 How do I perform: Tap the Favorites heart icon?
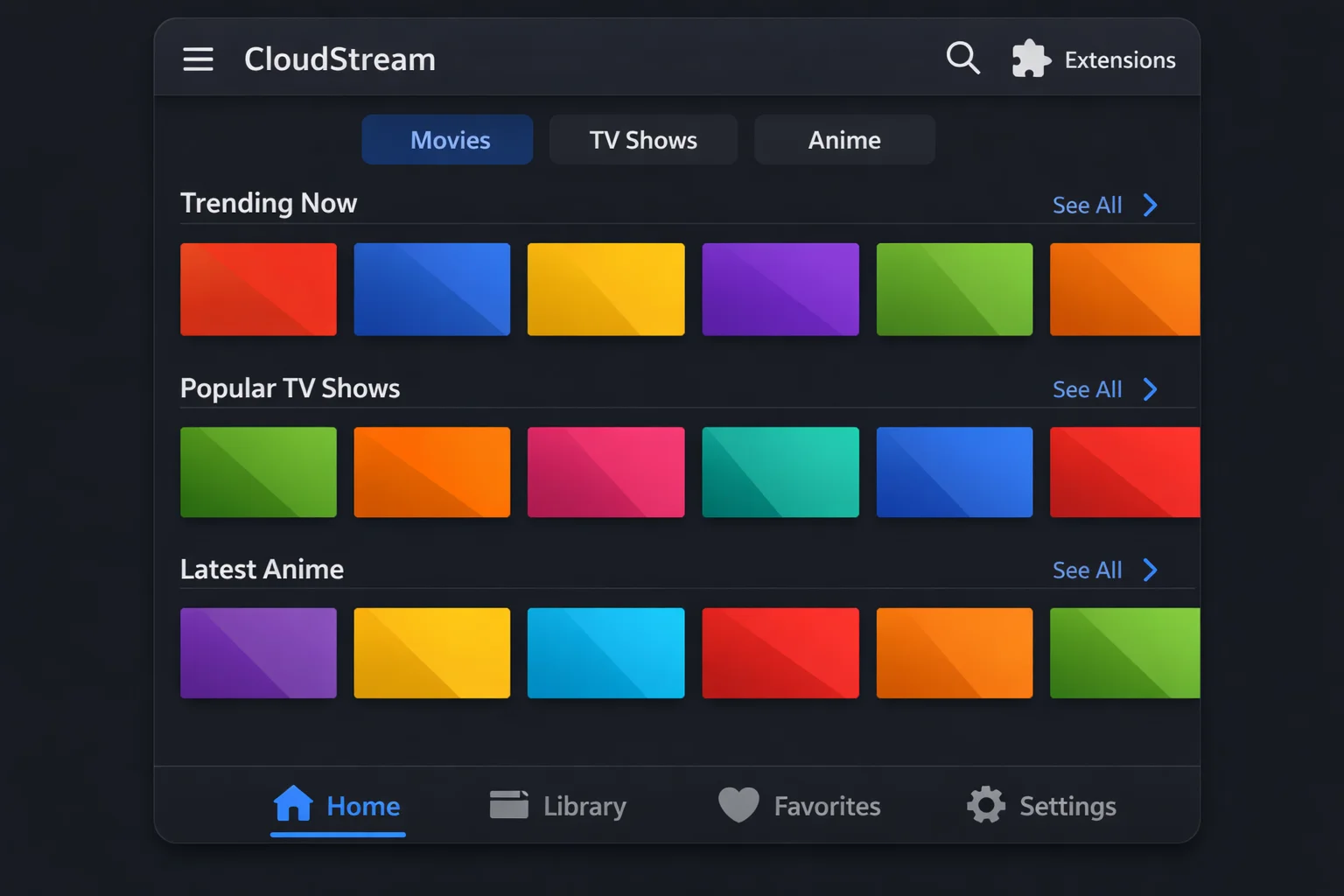(738, 805)
